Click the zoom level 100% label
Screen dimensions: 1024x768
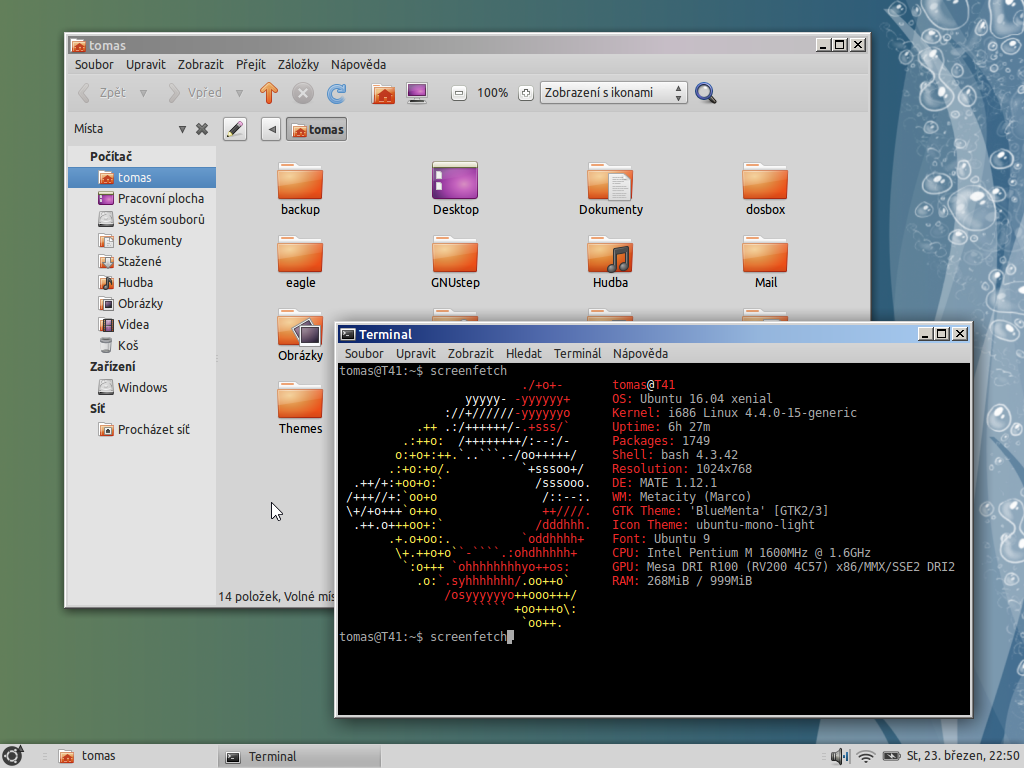point(492,93)
